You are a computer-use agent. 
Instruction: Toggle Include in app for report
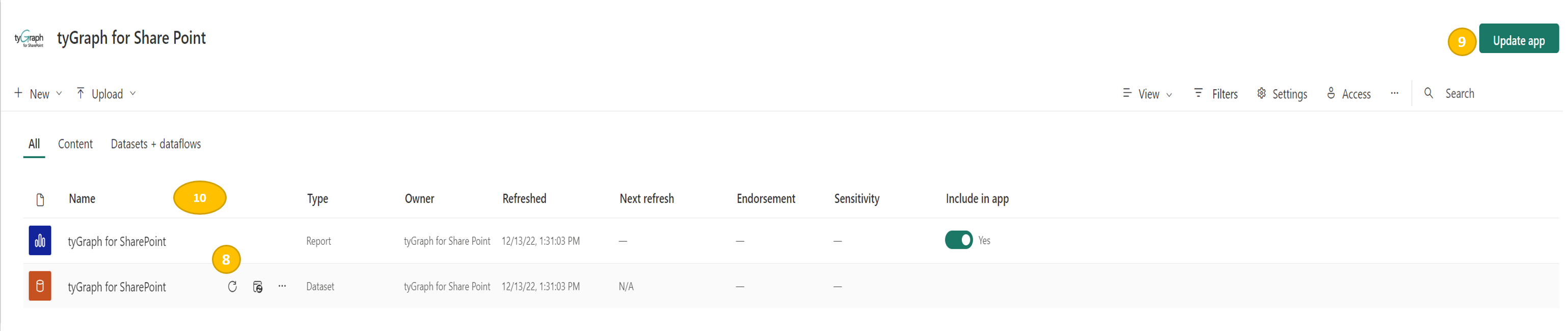click(x=958, y=240)
